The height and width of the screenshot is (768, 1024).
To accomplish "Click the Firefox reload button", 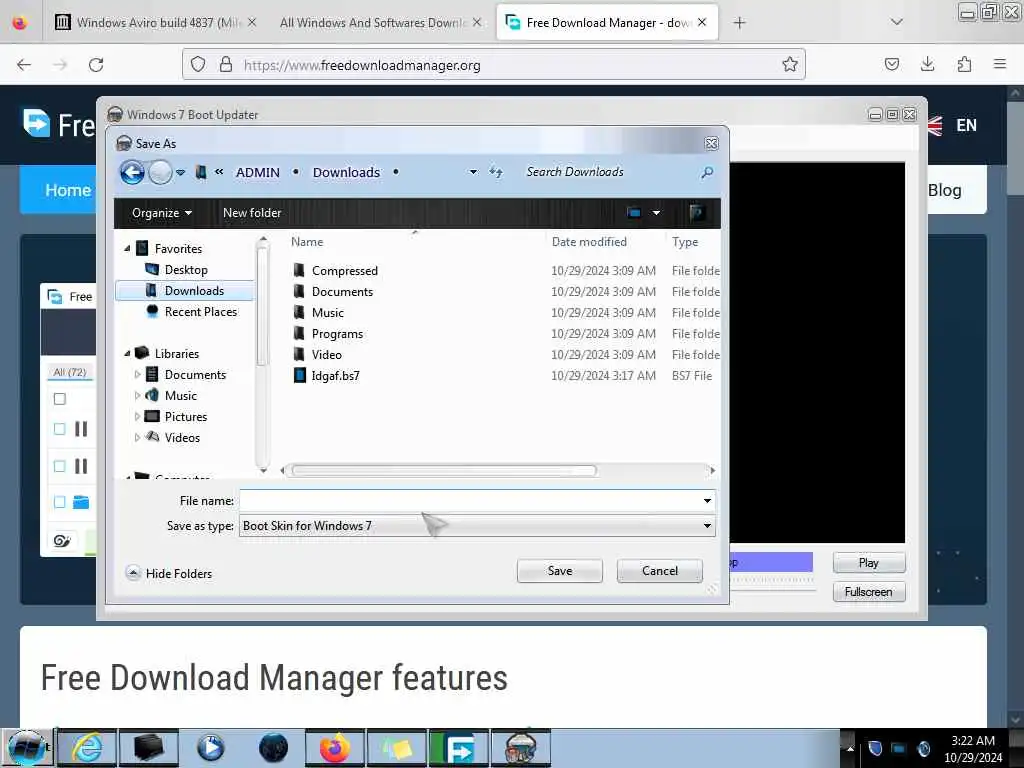I will [96, 65].
